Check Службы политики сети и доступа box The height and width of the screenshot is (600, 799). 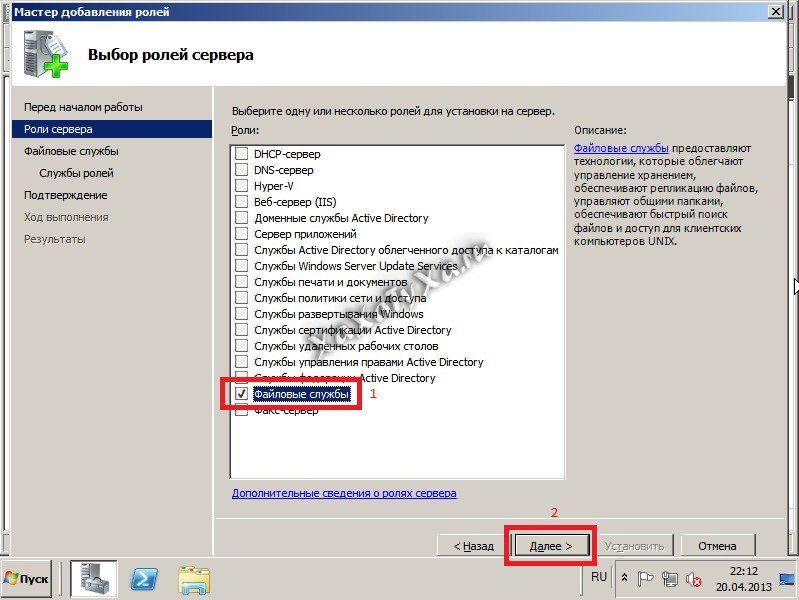point(242,298)
